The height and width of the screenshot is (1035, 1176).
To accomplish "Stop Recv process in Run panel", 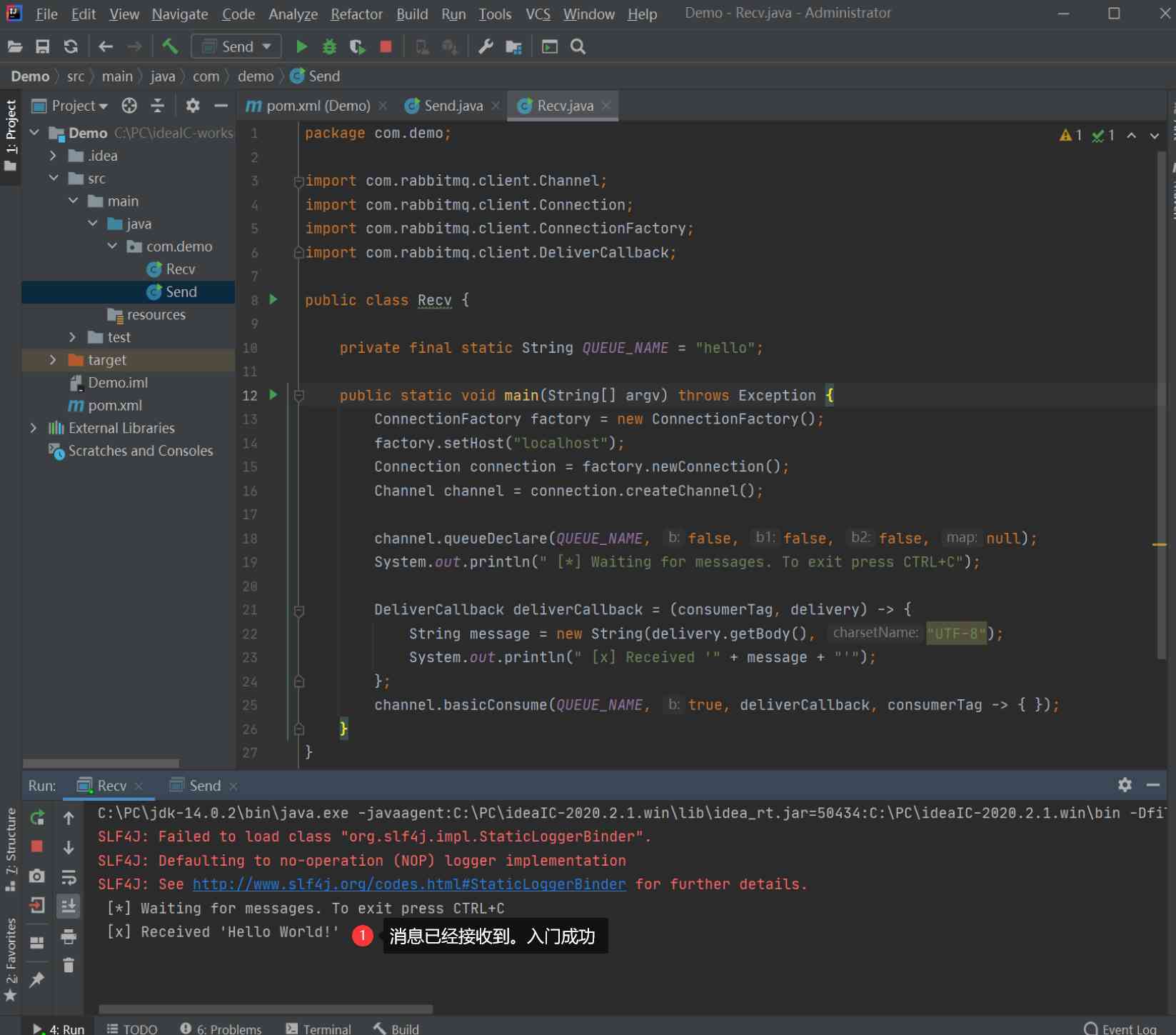I will (x=37, y=846).
